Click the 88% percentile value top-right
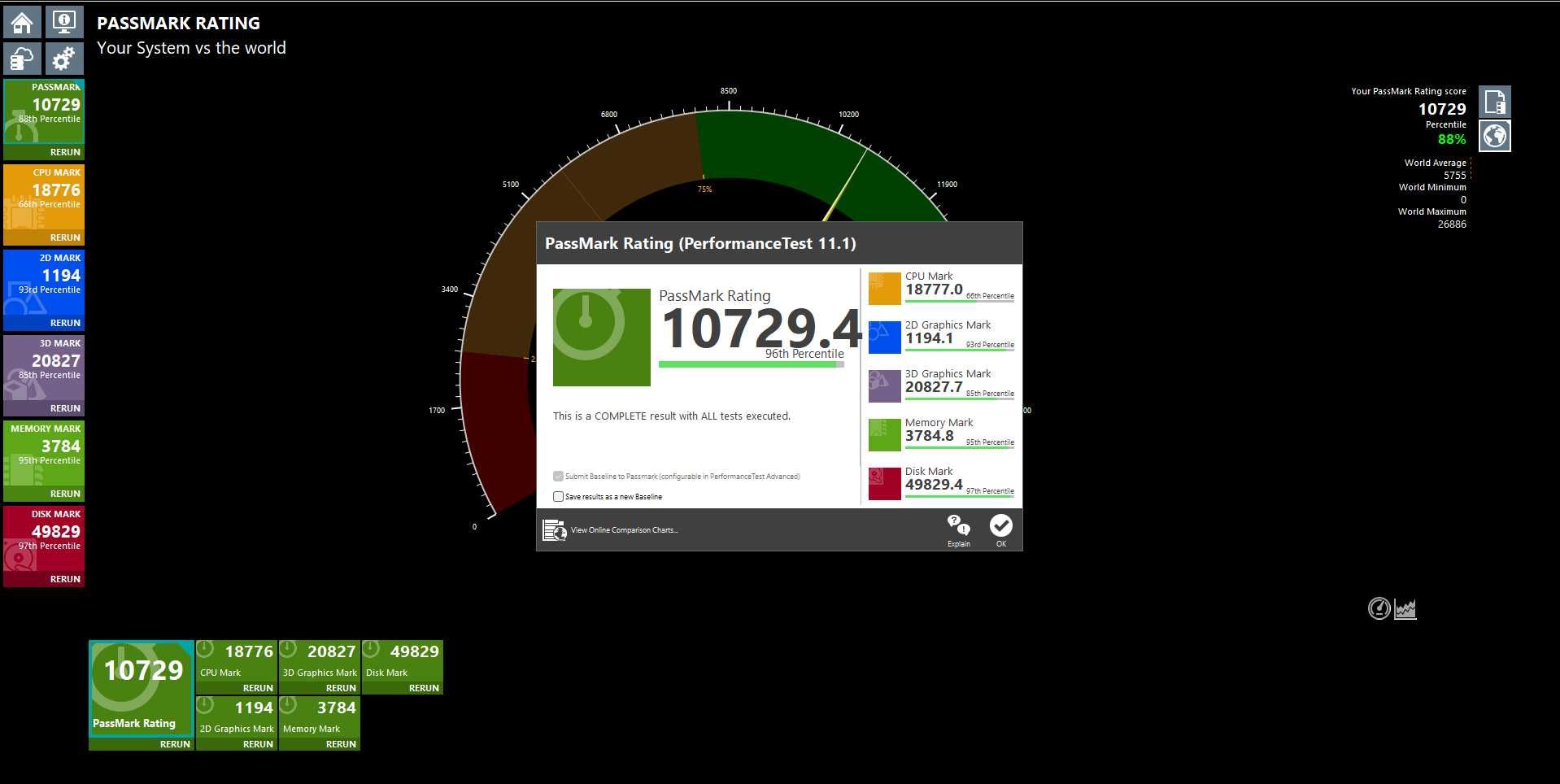 pyautogui.click(x=1452, y=139)
